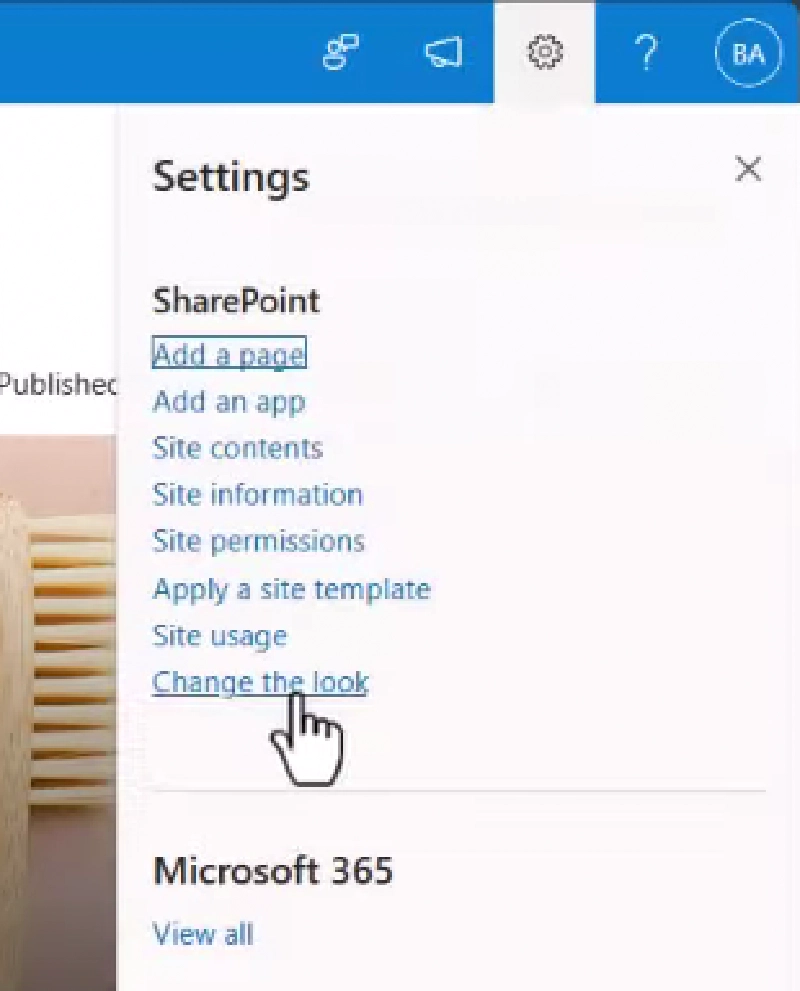This screenshot has width=800, height=991.
Task: Click Add an app
Action: [229, 401]
